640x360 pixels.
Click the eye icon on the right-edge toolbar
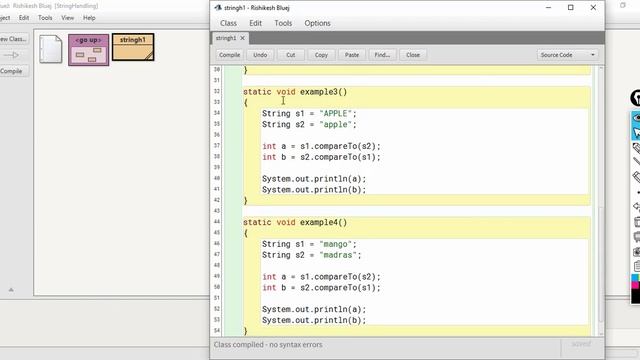[x=636, y=118]
